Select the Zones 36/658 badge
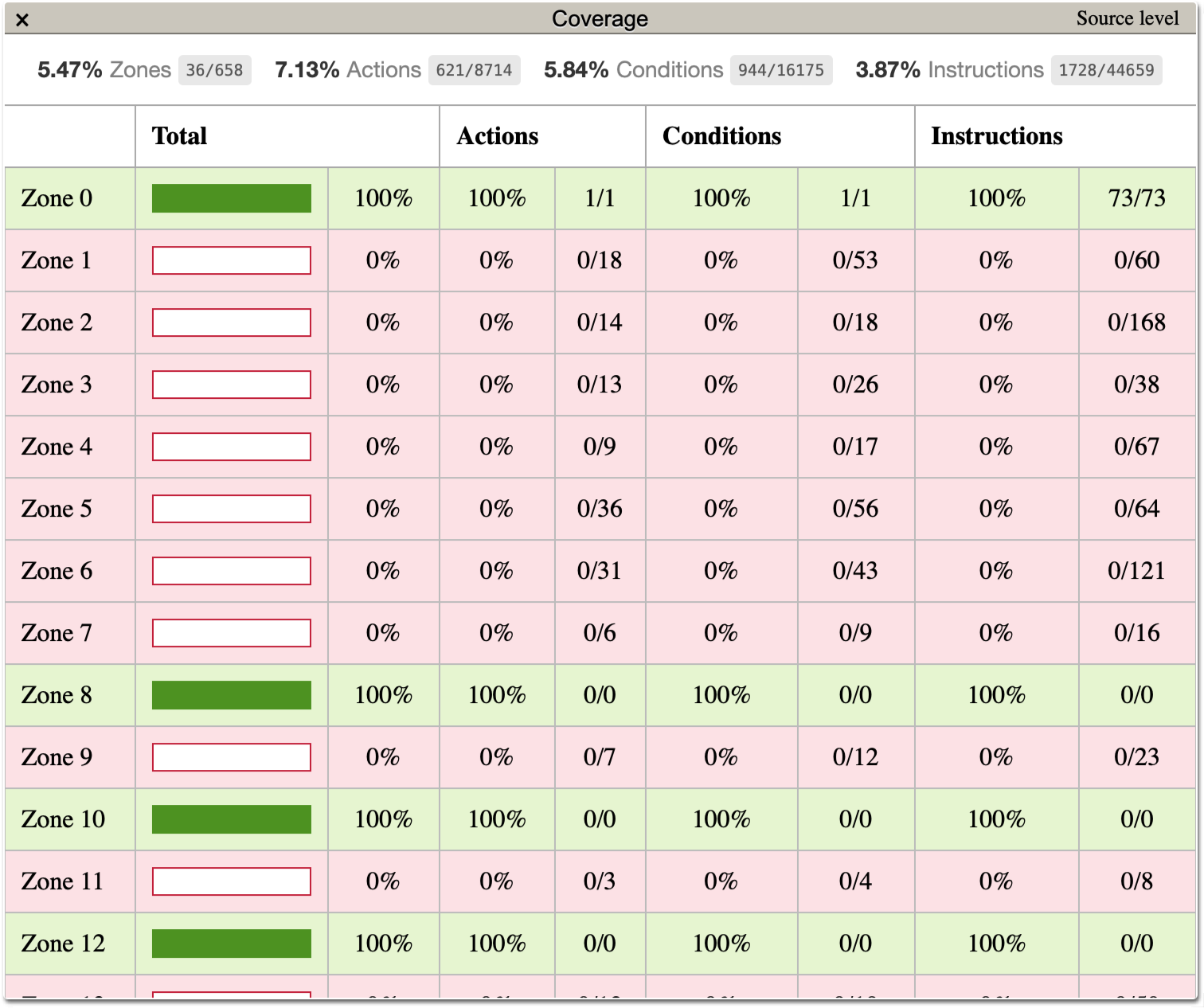The height and width of the screenshot is (1008, 1204). (x=214, y=70)
